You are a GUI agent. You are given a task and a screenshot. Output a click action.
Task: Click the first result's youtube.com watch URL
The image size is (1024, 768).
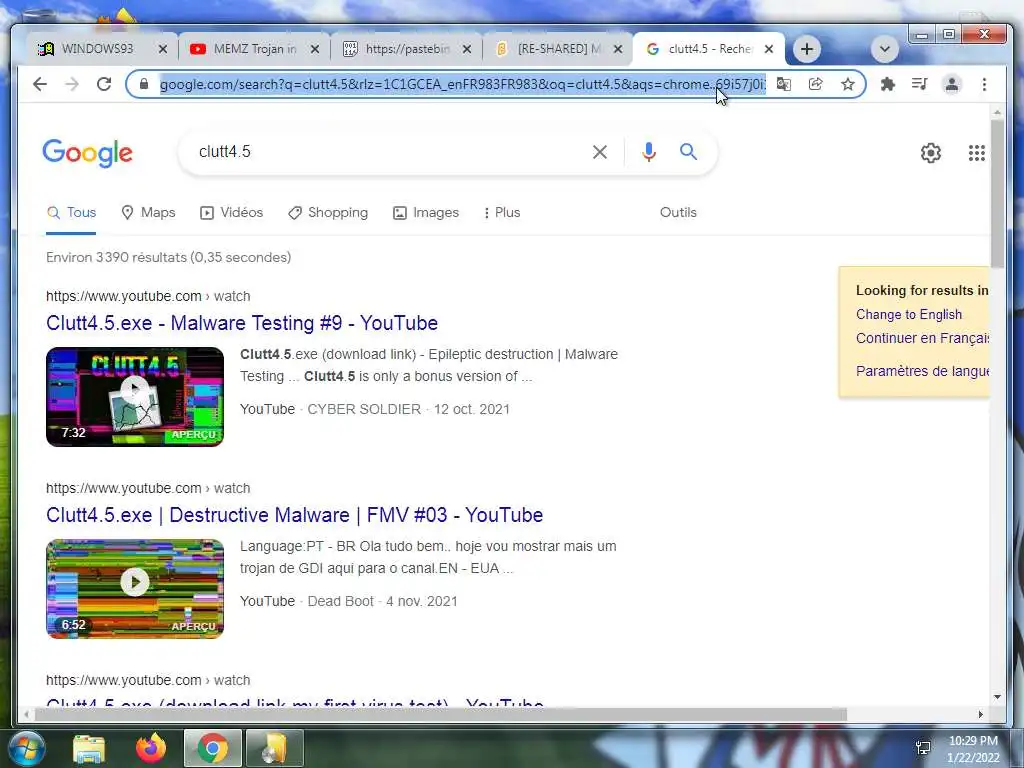click(148, 296)
